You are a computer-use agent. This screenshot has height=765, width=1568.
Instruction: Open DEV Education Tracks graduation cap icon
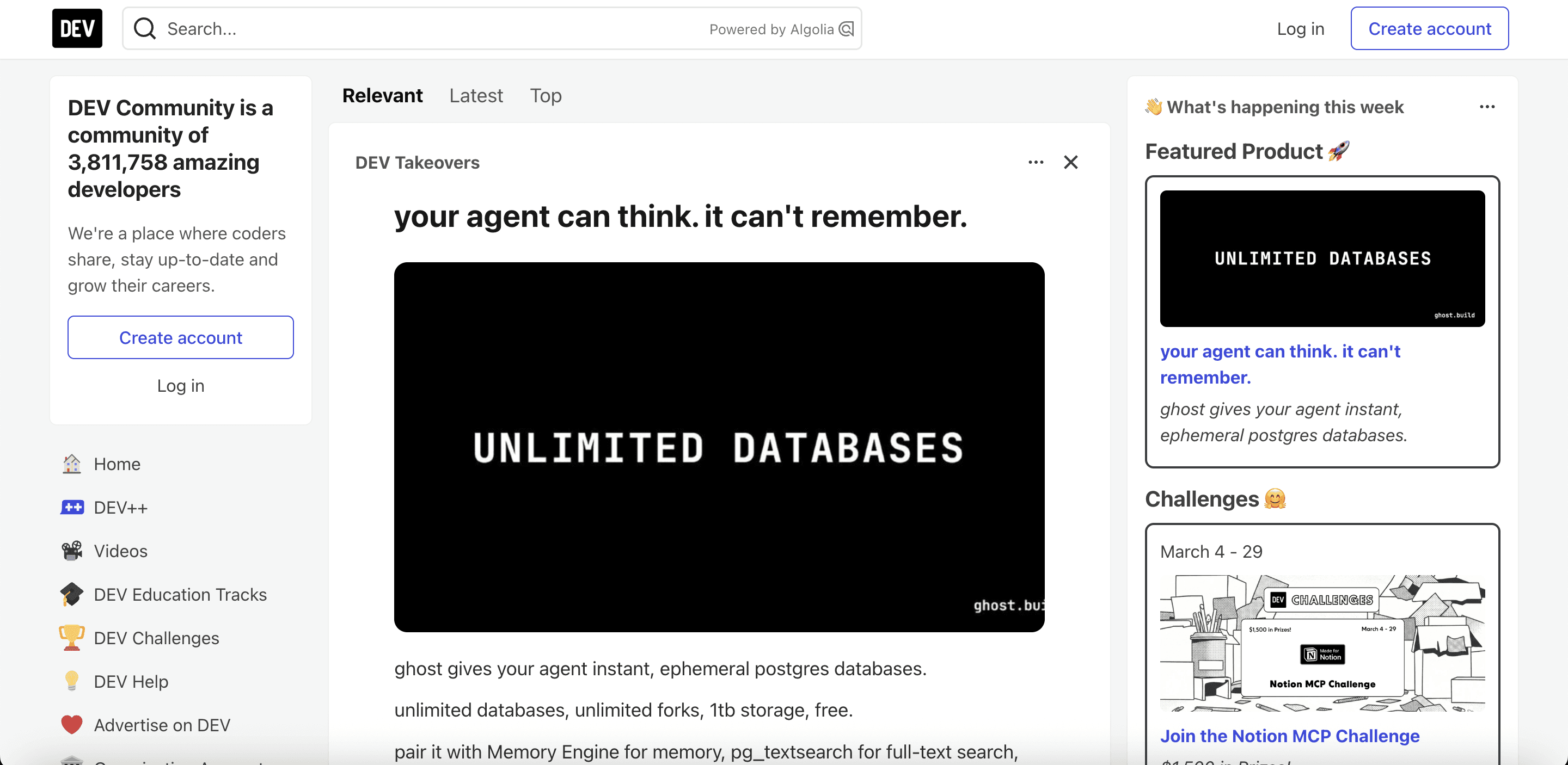coord(72,594)
